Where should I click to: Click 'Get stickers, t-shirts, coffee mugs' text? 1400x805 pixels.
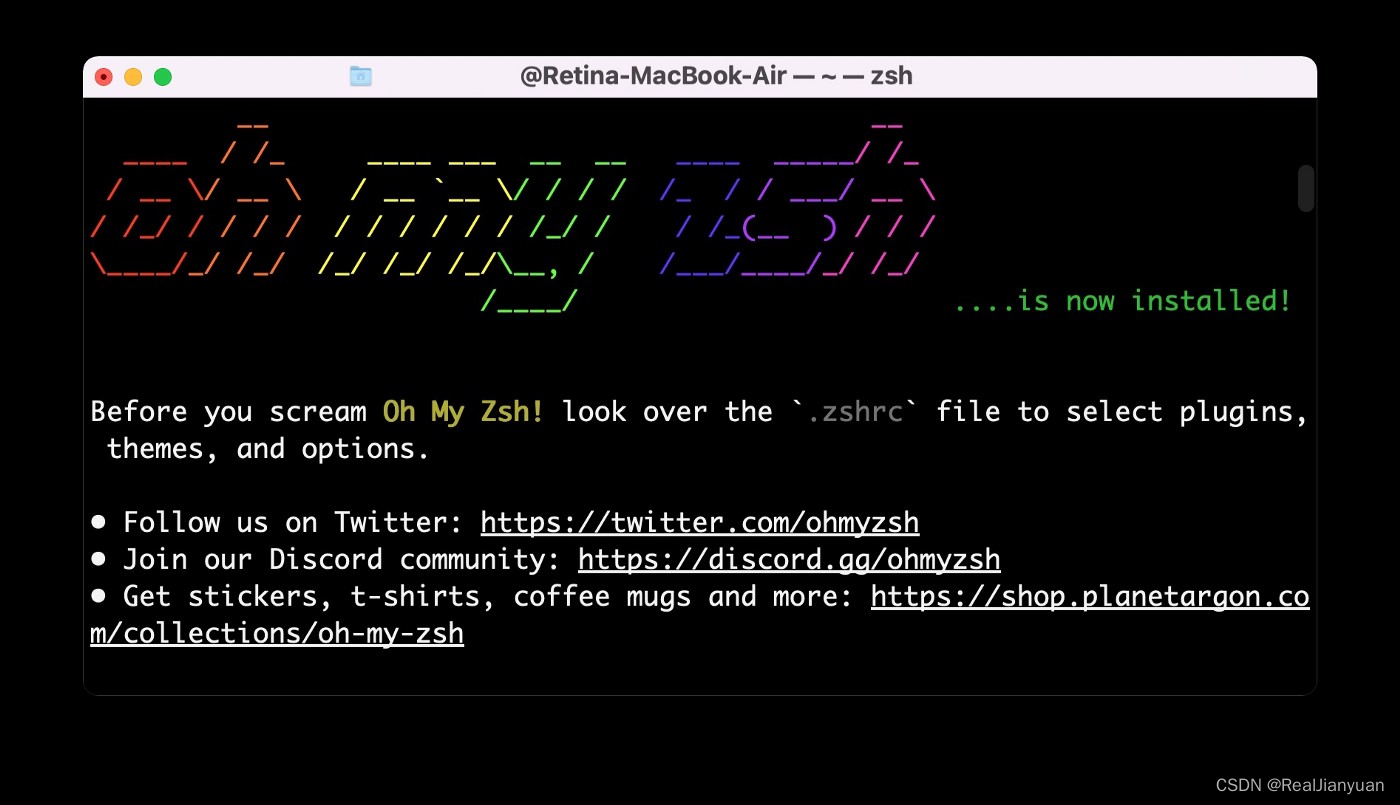click(x=407, y=597)
